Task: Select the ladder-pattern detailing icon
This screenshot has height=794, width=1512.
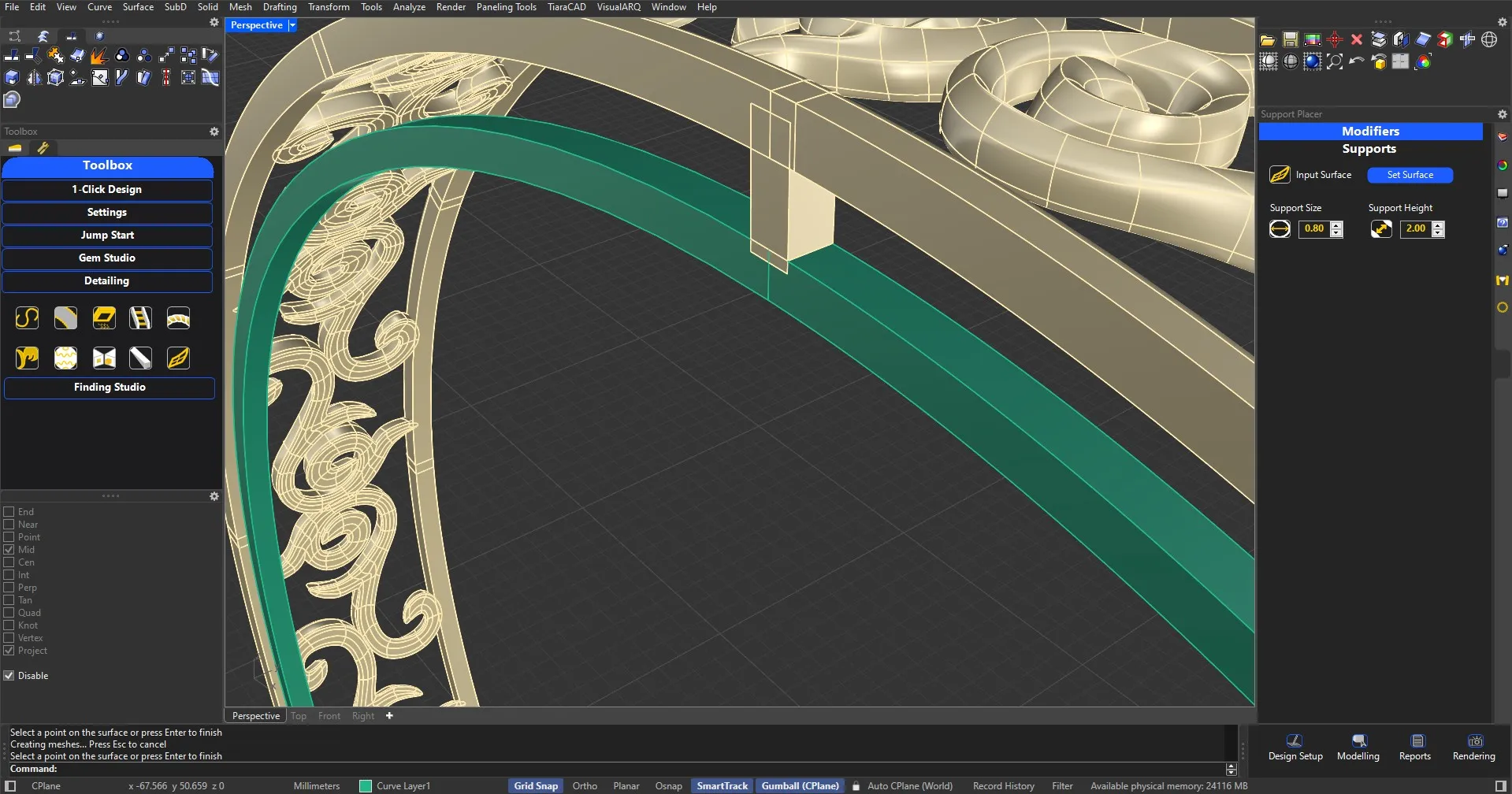Action: pos(140,318)
